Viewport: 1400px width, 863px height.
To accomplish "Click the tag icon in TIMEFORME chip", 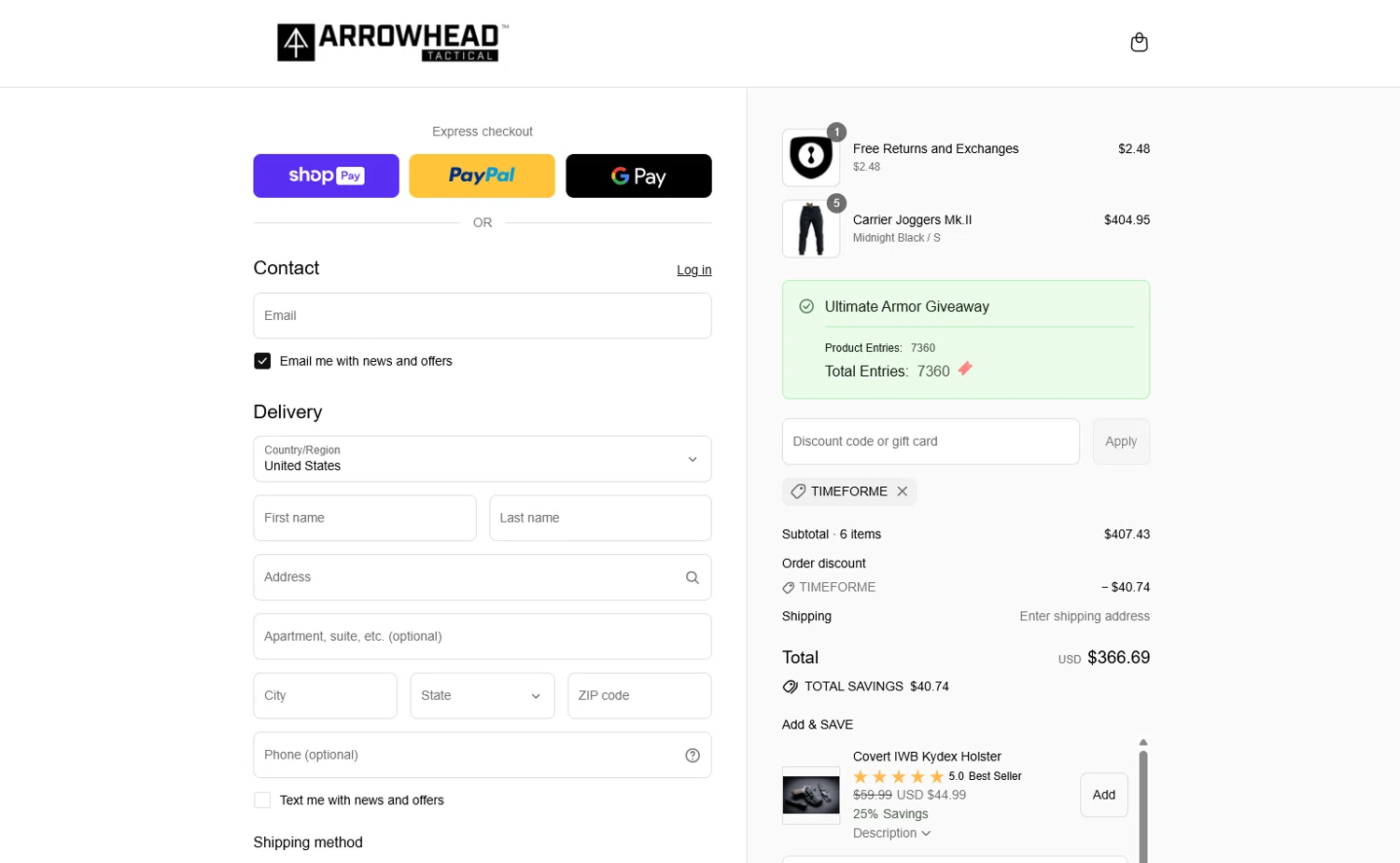I will pos(798,492).
